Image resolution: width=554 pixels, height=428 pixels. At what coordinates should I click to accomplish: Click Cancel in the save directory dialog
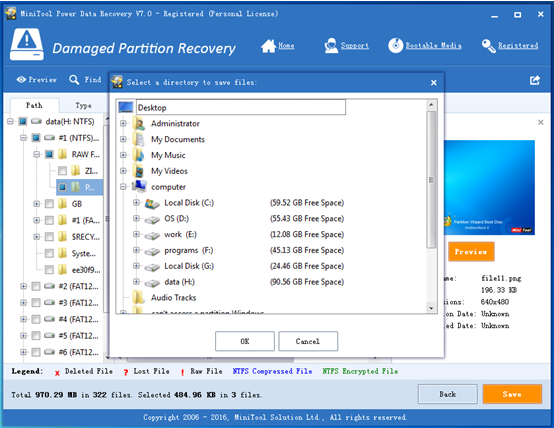point(308,341)
